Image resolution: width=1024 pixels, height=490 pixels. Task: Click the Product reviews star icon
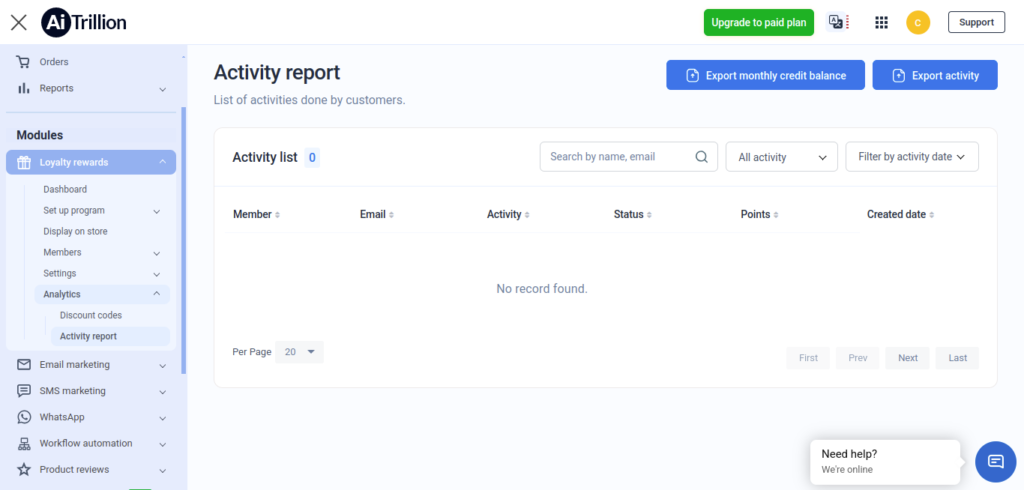point(24,470)
